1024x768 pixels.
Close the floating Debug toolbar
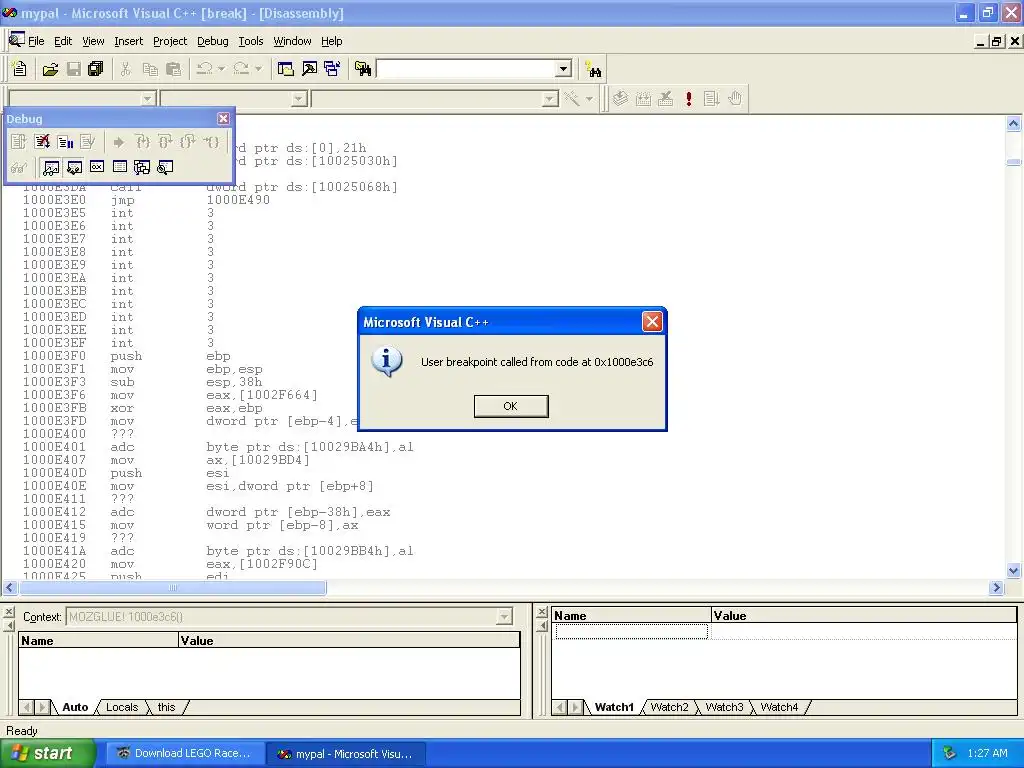pos(223,118)
